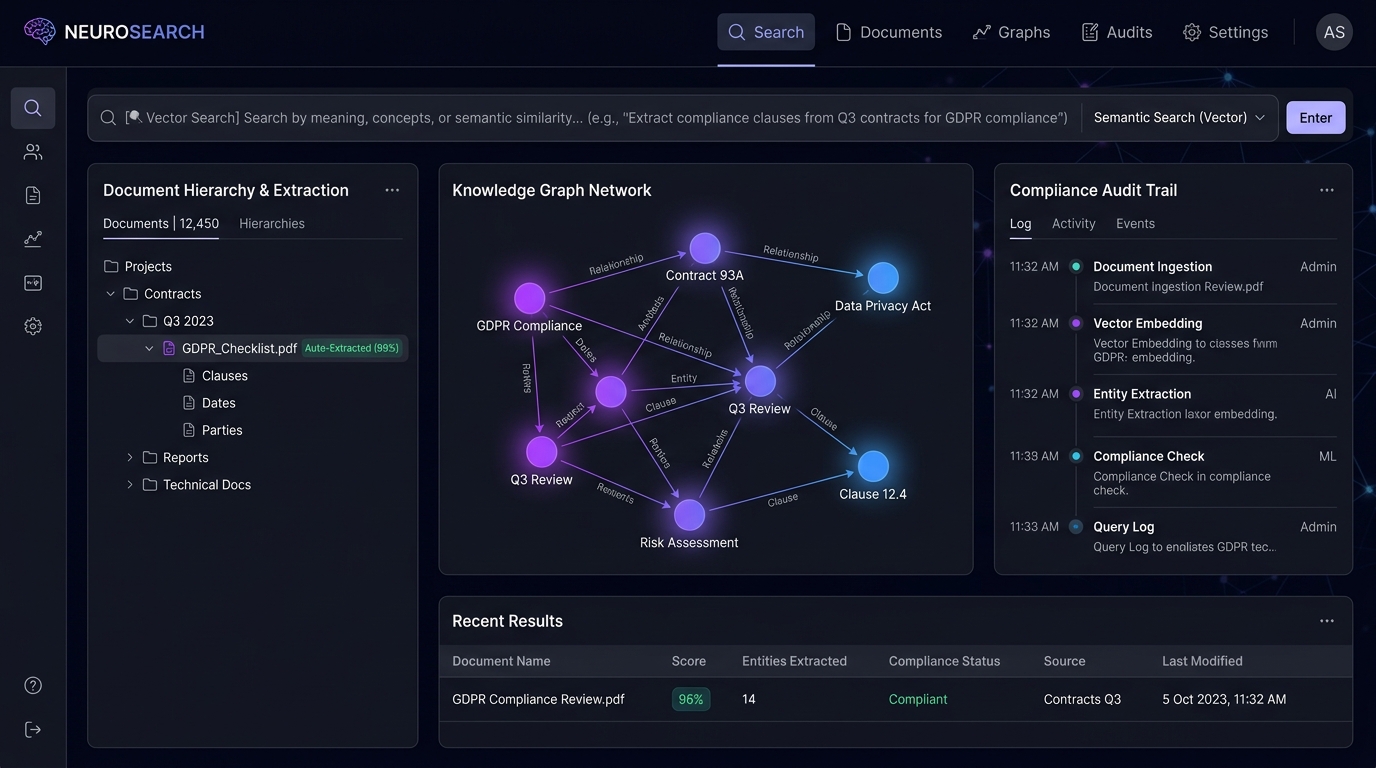Switch audit trail to Events tab
The width and height of the screenshot is (1376, 768).
click(1135, 223)
